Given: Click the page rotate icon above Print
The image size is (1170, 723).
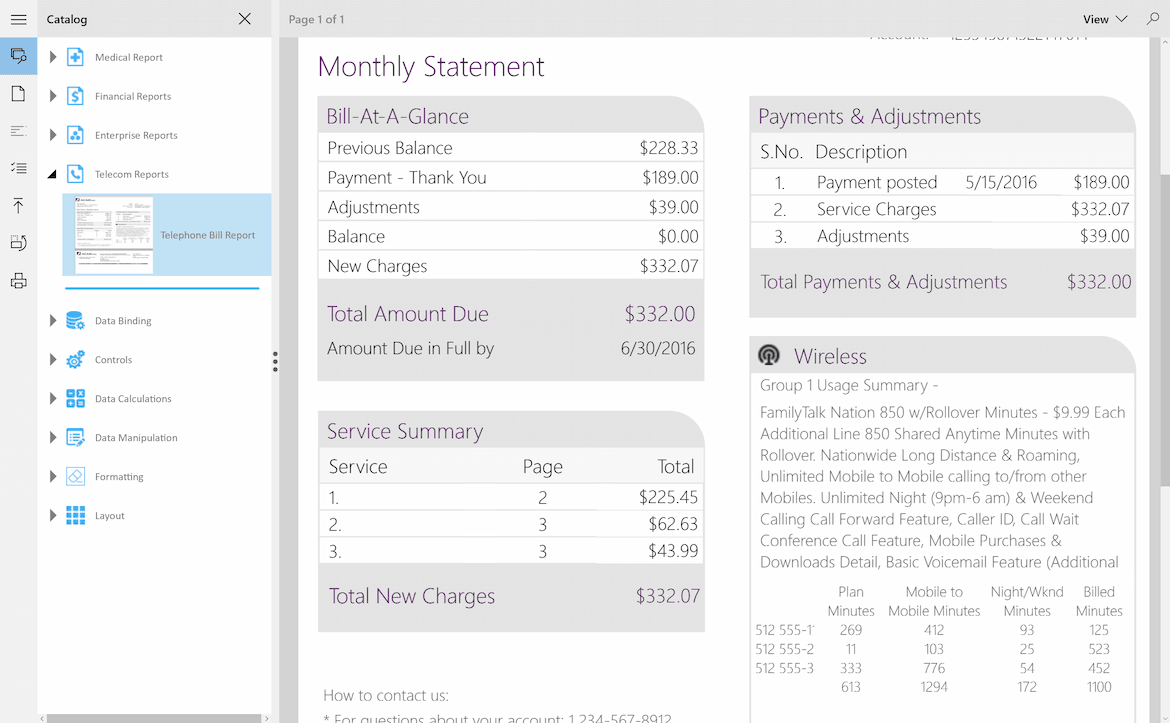Looking at the screenshot, I should [x=19, y=242].
